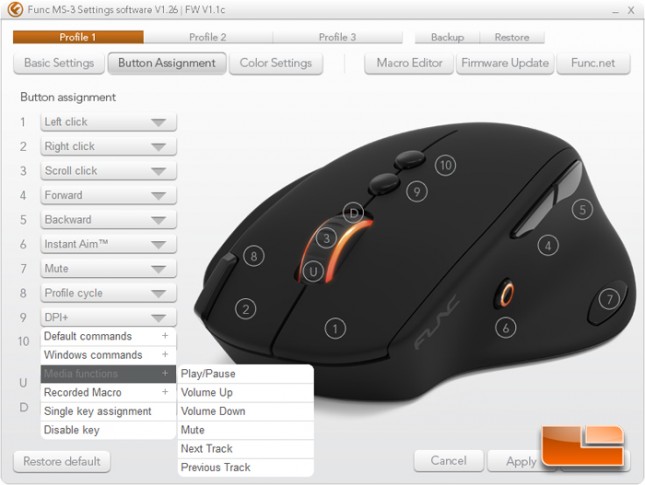Choose Disable key entry

coord(108,430)
